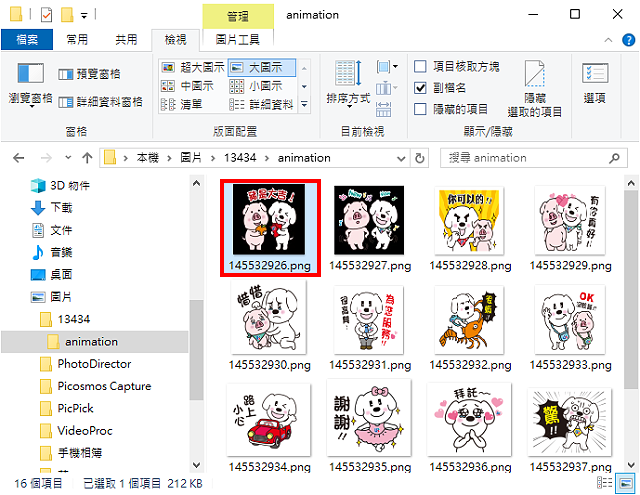Screen dimensions: 640x495
Task: Select thumbnail 145532929.png
Action: click(570, 228)
